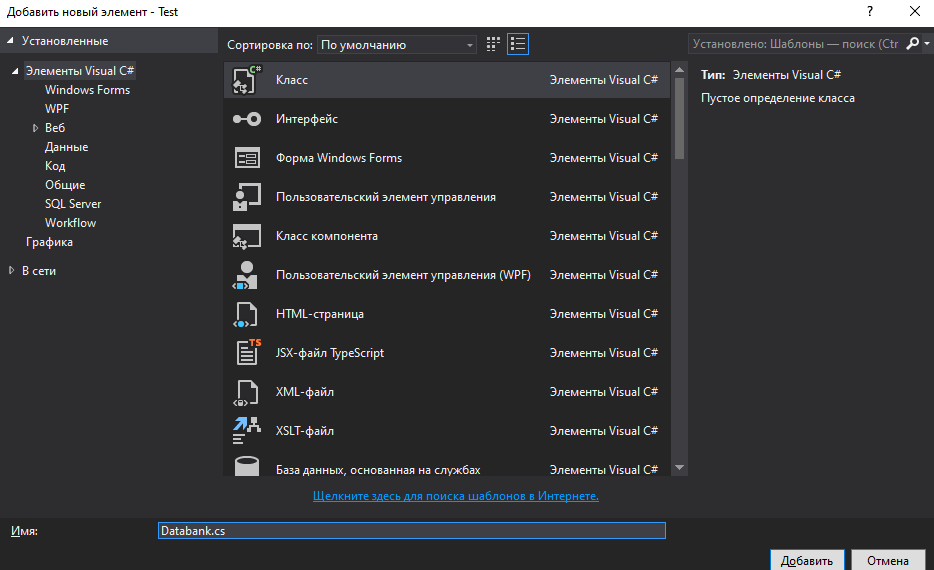Select the SQL Server category
The image size is (934, 570).
tap(73, 204)
